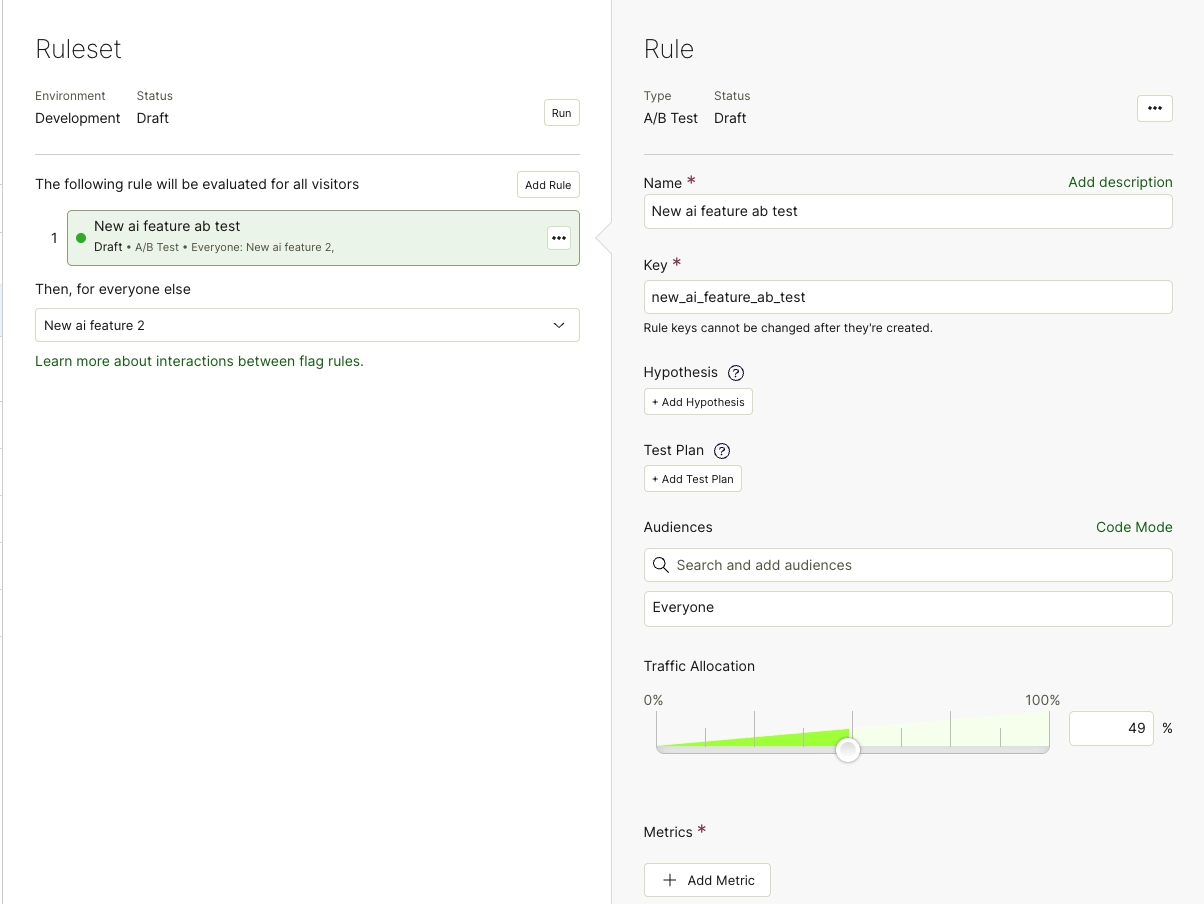The width and height of the screenshot is (1204, 904).
Task: Open the Learn more about flag rules link
Action: coord(199,361)
